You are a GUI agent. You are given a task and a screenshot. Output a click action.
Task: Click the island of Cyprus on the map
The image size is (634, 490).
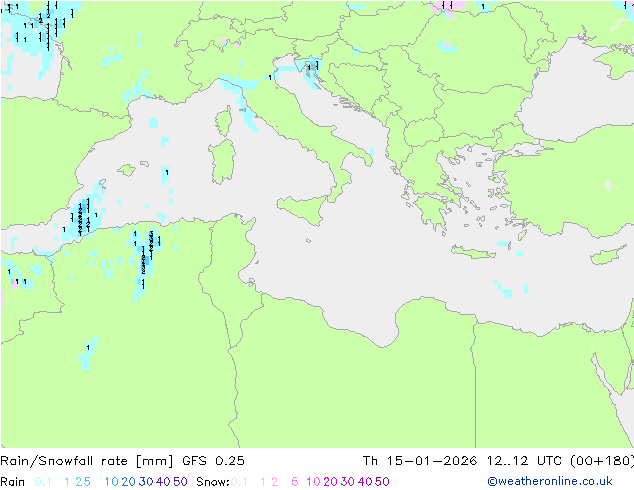point(609,256)
